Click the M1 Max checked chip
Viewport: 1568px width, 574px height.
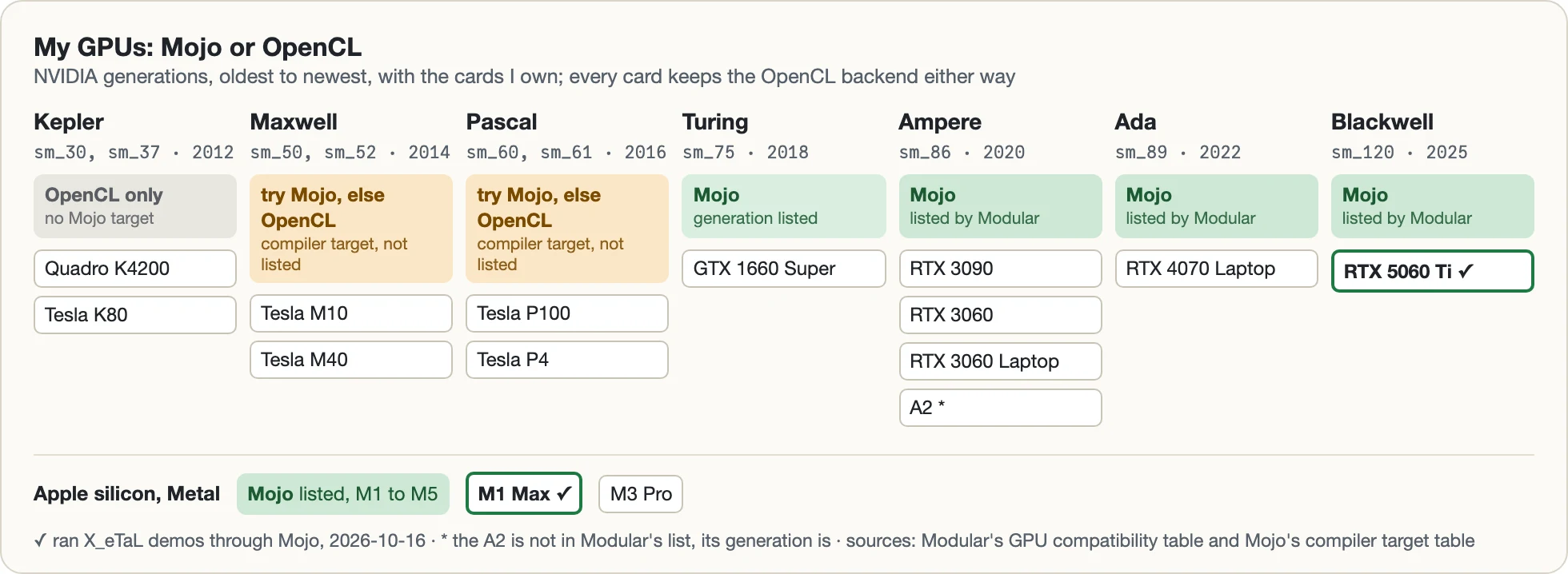click(x=524, y=494)
